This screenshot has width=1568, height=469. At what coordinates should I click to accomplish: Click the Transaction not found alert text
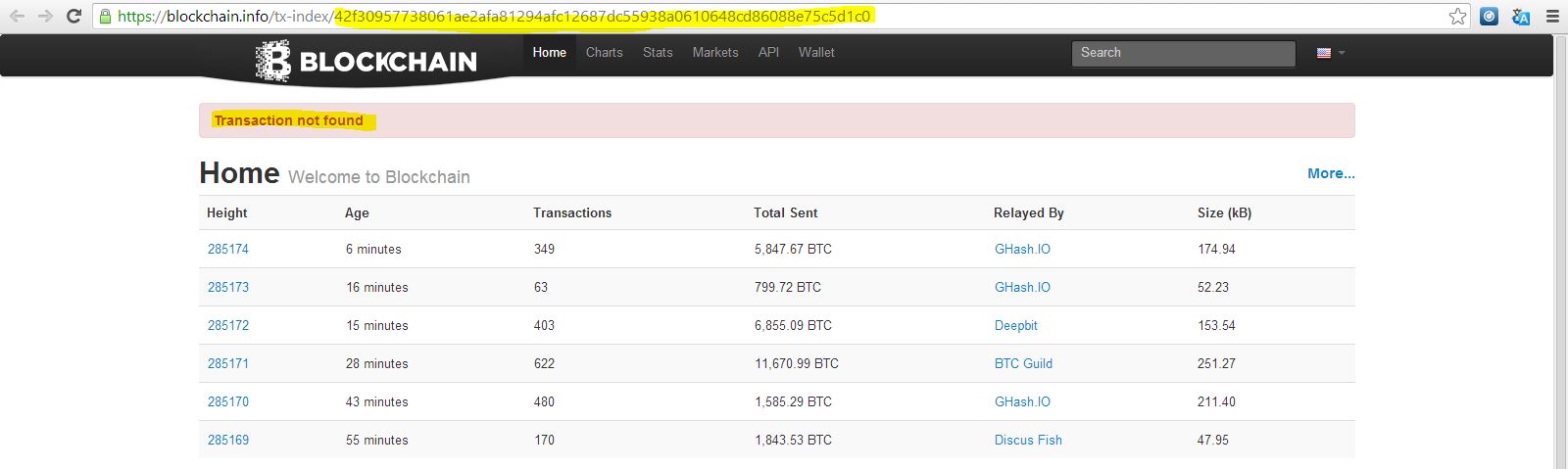point(288,120)
